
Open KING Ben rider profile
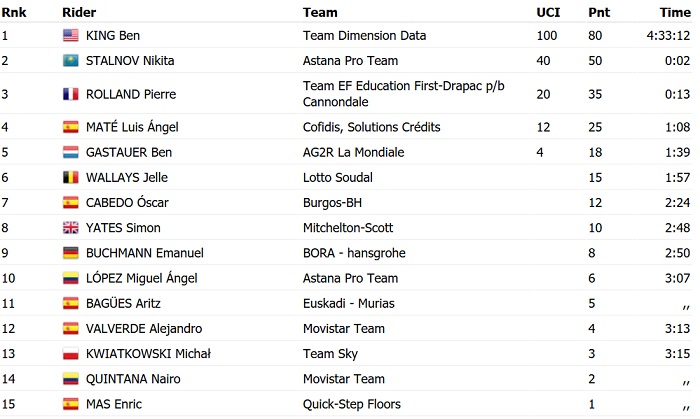click(112, 36)
